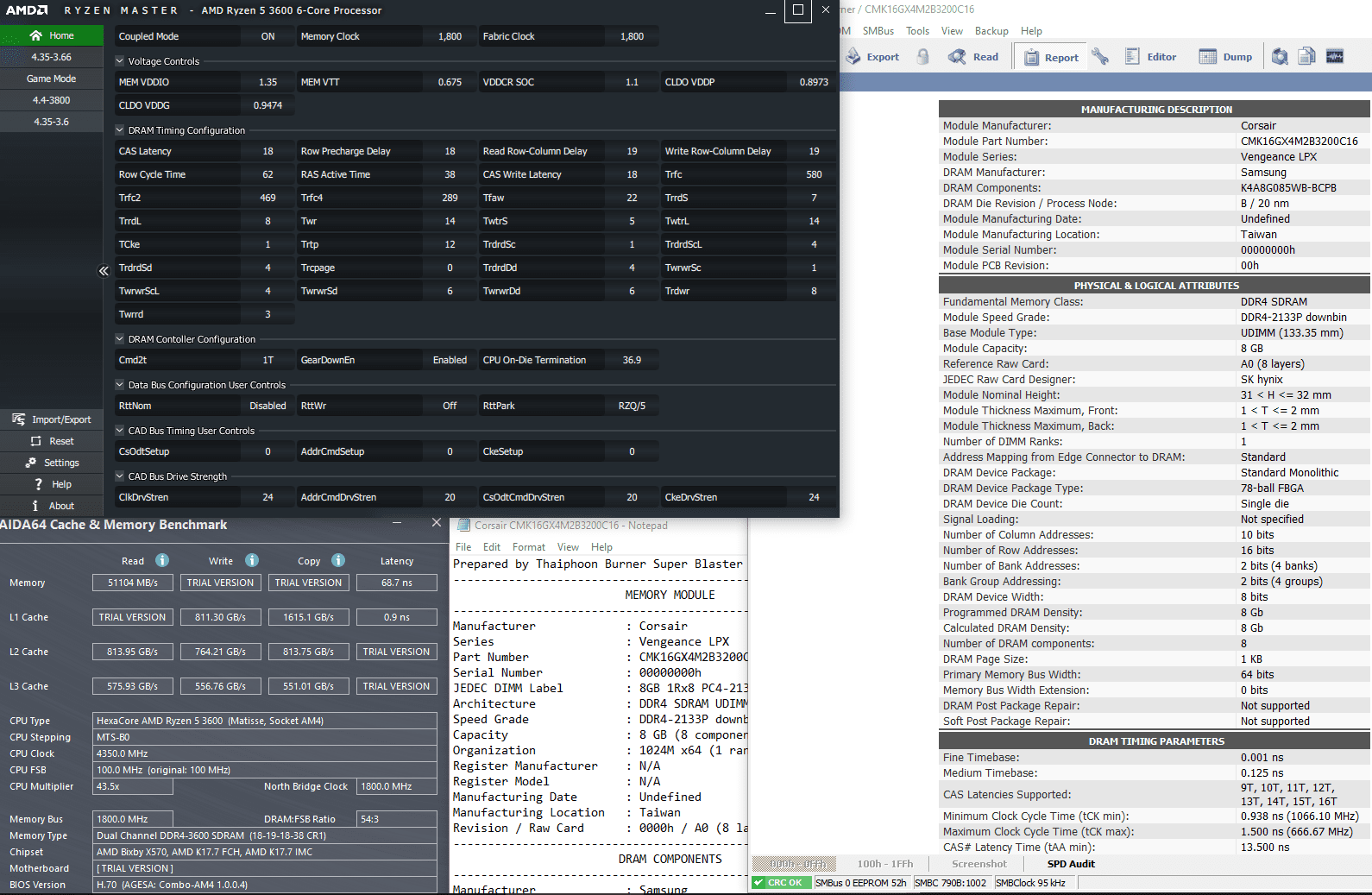Open Ryzen Master Settings
The height and width of the screenshot is (895, 1372).
coord(52,463)
